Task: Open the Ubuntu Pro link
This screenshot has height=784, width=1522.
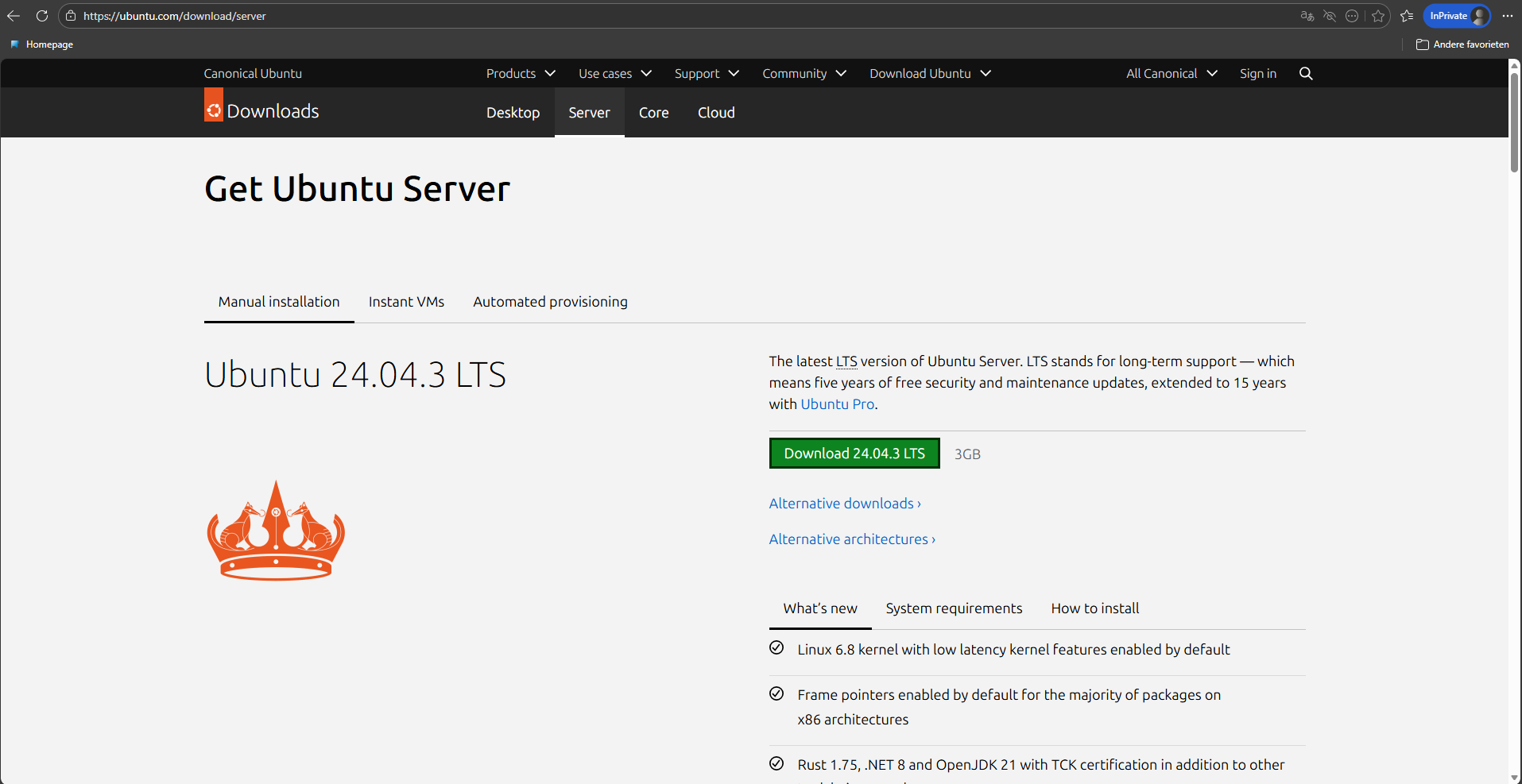Action: coord(837,404)
